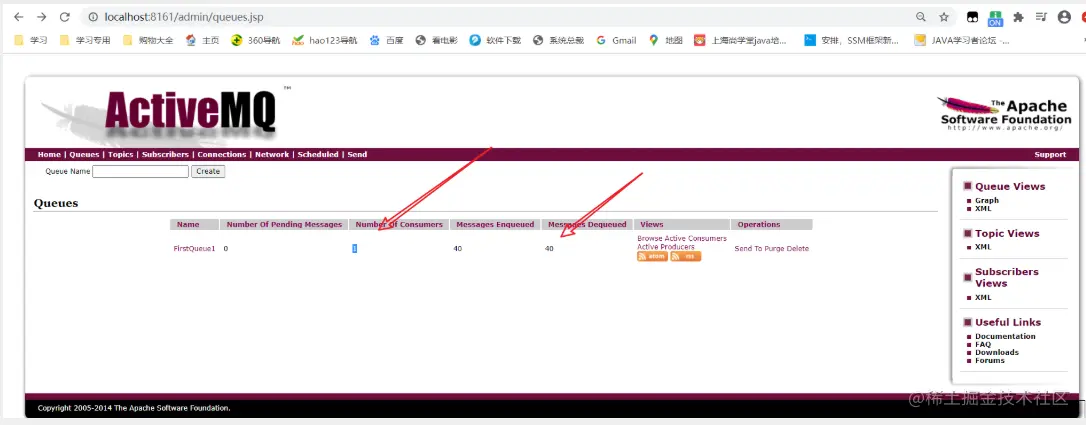This screenshot has width=1086, height=425.
Task: Click the orange rss feed button
Action: click(x=686, y=256)
